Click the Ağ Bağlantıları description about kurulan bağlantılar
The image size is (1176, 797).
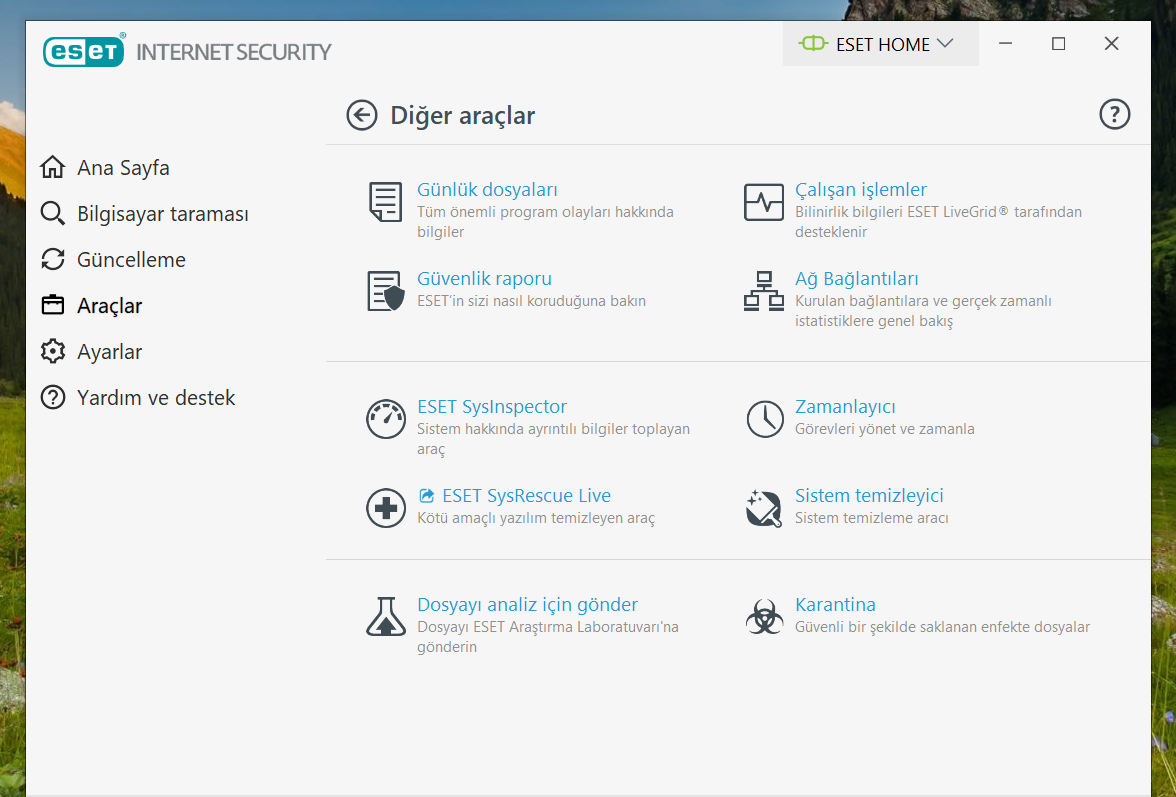(x=923, y=310)
